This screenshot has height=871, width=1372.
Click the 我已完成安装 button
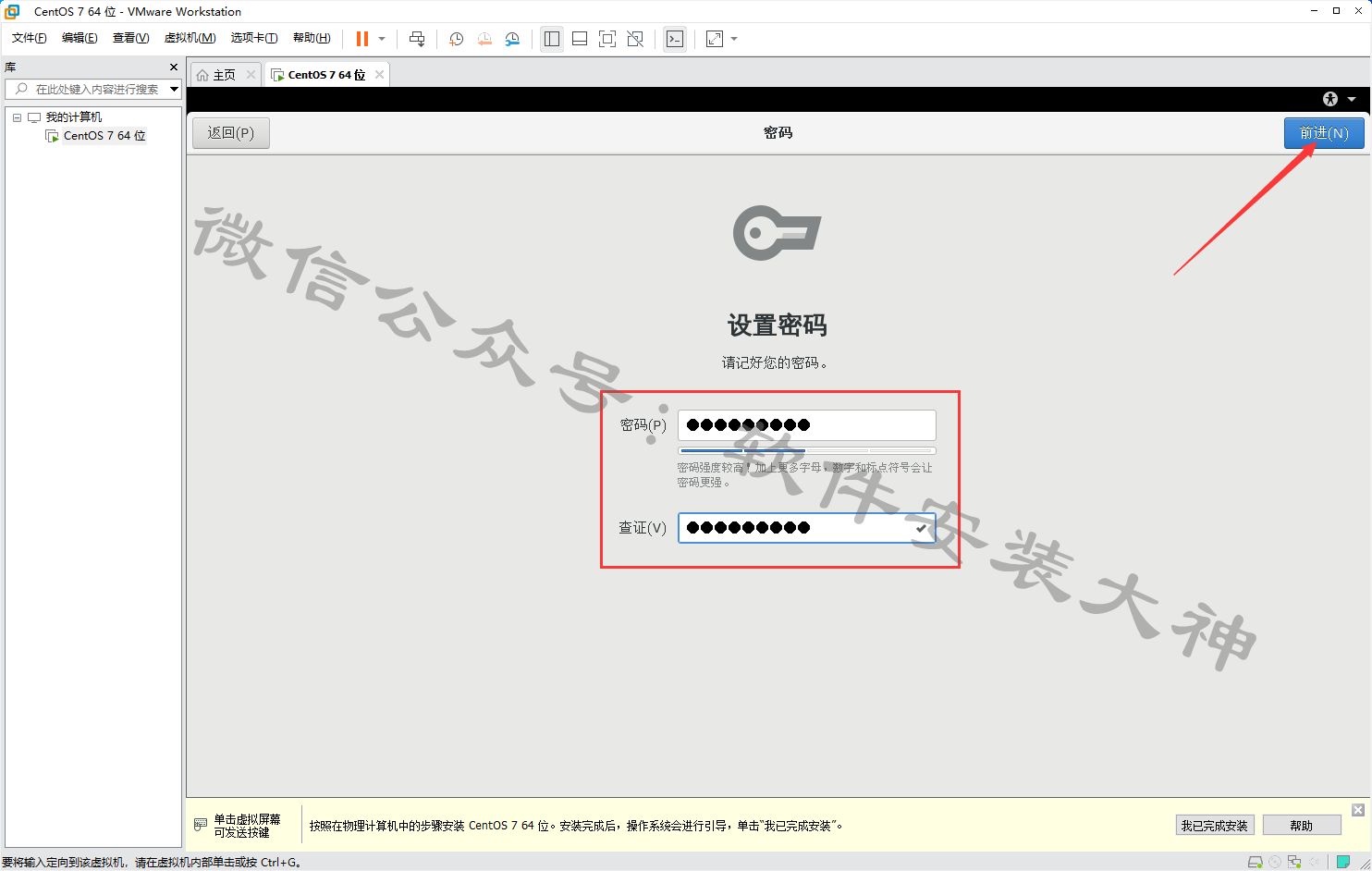tap(1215, 826)
